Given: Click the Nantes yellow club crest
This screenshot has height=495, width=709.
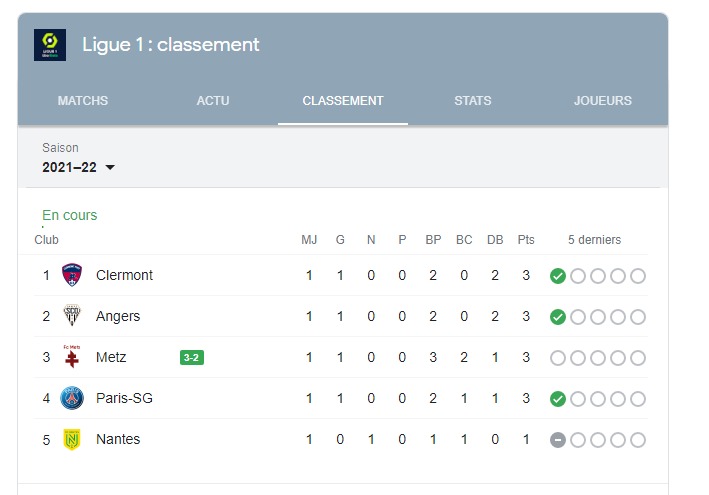Looking at the screenshot, I should [x=72, y=439].
